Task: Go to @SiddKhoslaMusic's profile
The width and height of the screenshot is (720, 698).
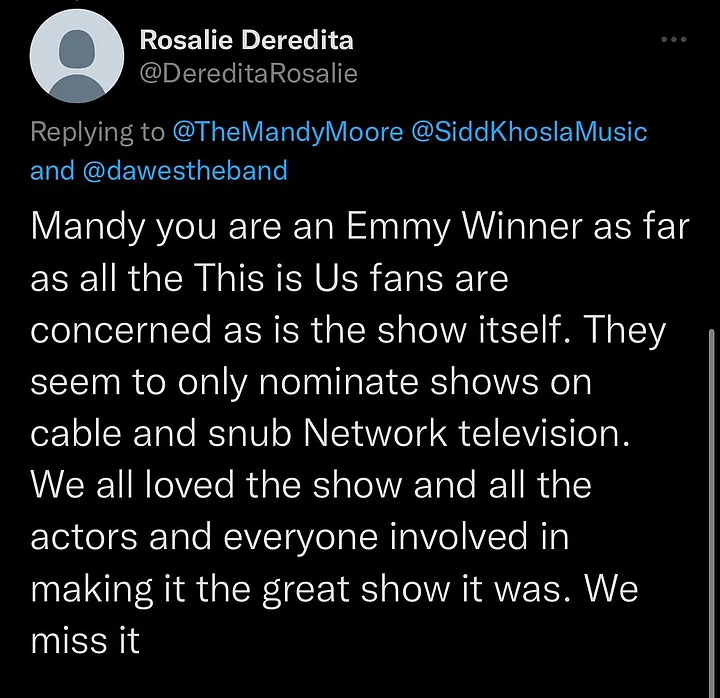Action: [529, 132]
